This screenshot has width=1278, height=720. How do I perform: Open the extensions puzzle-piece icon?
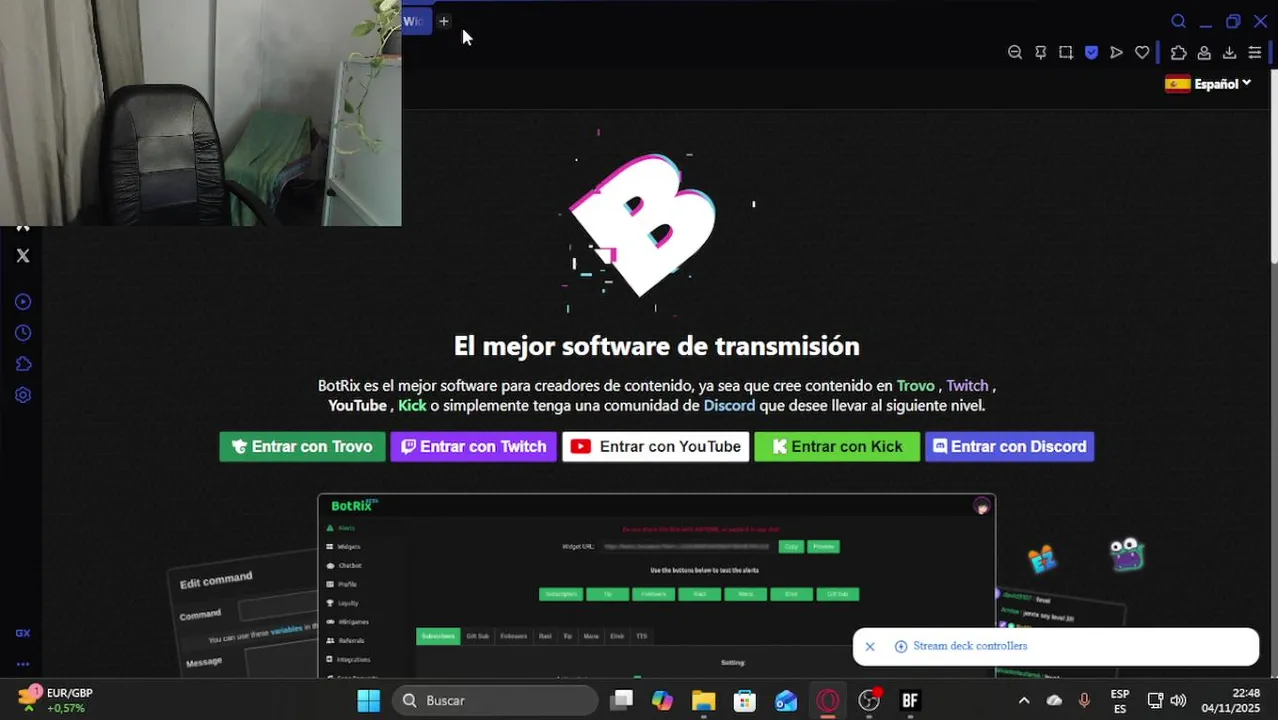point(1179,53)
